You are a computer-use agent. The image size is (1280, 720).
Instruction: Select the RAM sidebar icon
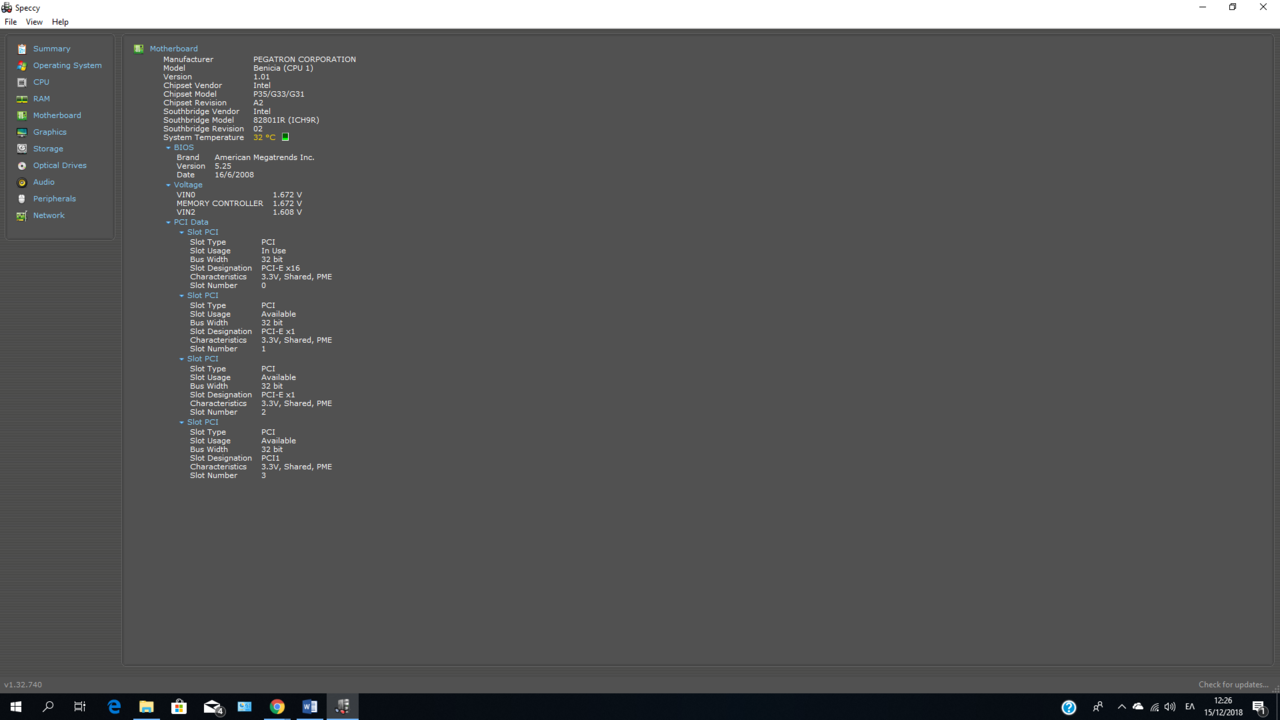coord(22,99)
